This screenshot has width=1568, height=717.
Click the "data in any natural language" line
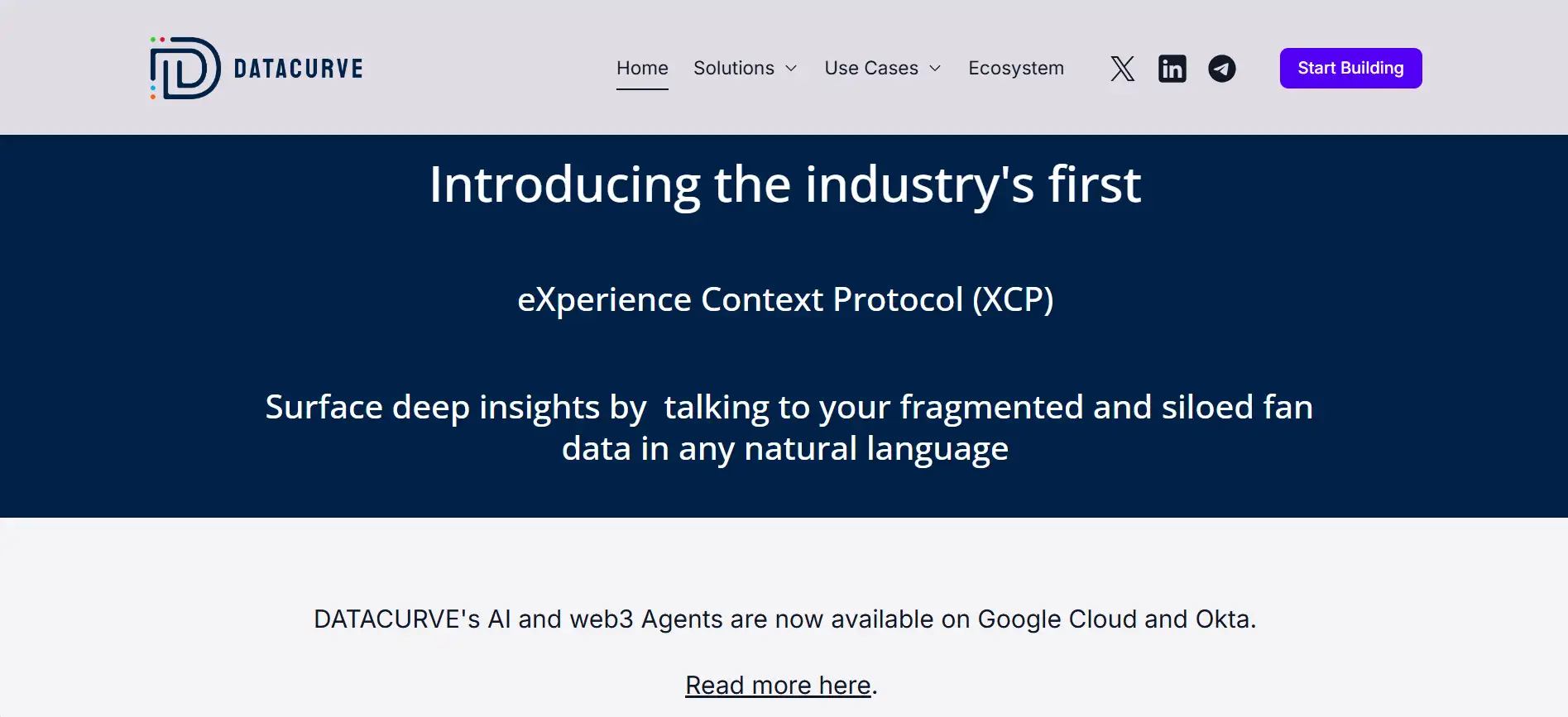point(784,448)
